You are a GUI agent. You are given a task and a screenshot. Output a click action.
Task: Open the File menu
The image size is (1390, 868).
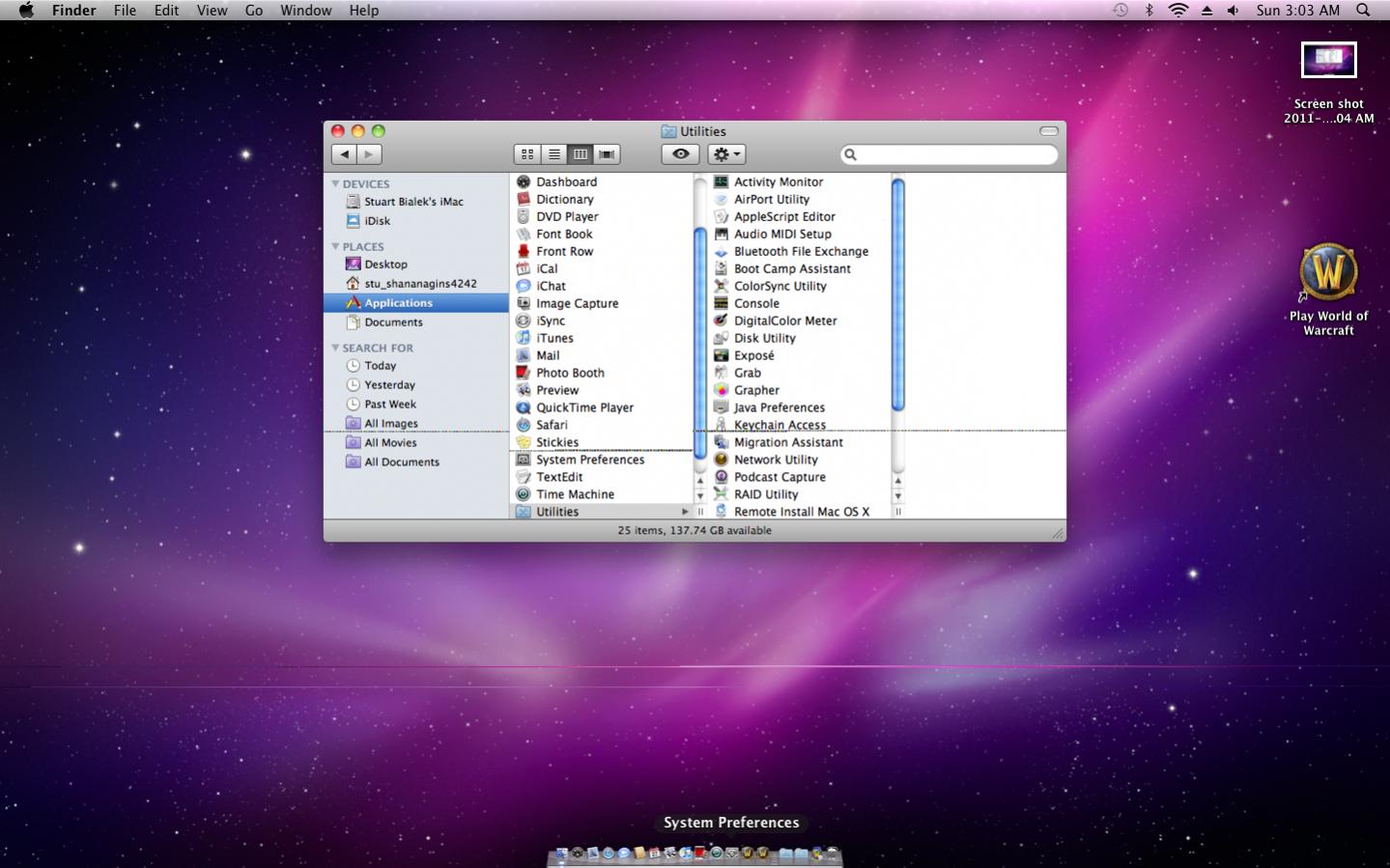click(x=125, y=11)
